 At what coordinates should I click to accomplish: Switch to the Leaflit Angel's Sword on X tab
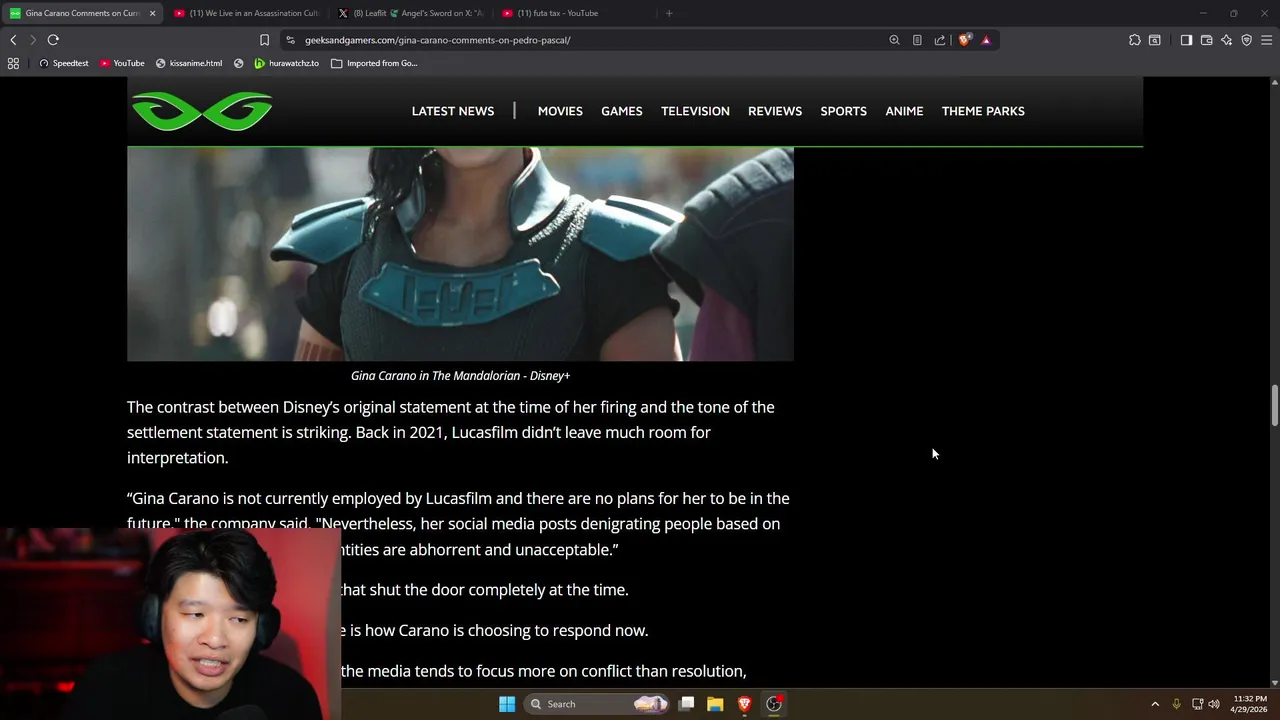tap(410, 13)
